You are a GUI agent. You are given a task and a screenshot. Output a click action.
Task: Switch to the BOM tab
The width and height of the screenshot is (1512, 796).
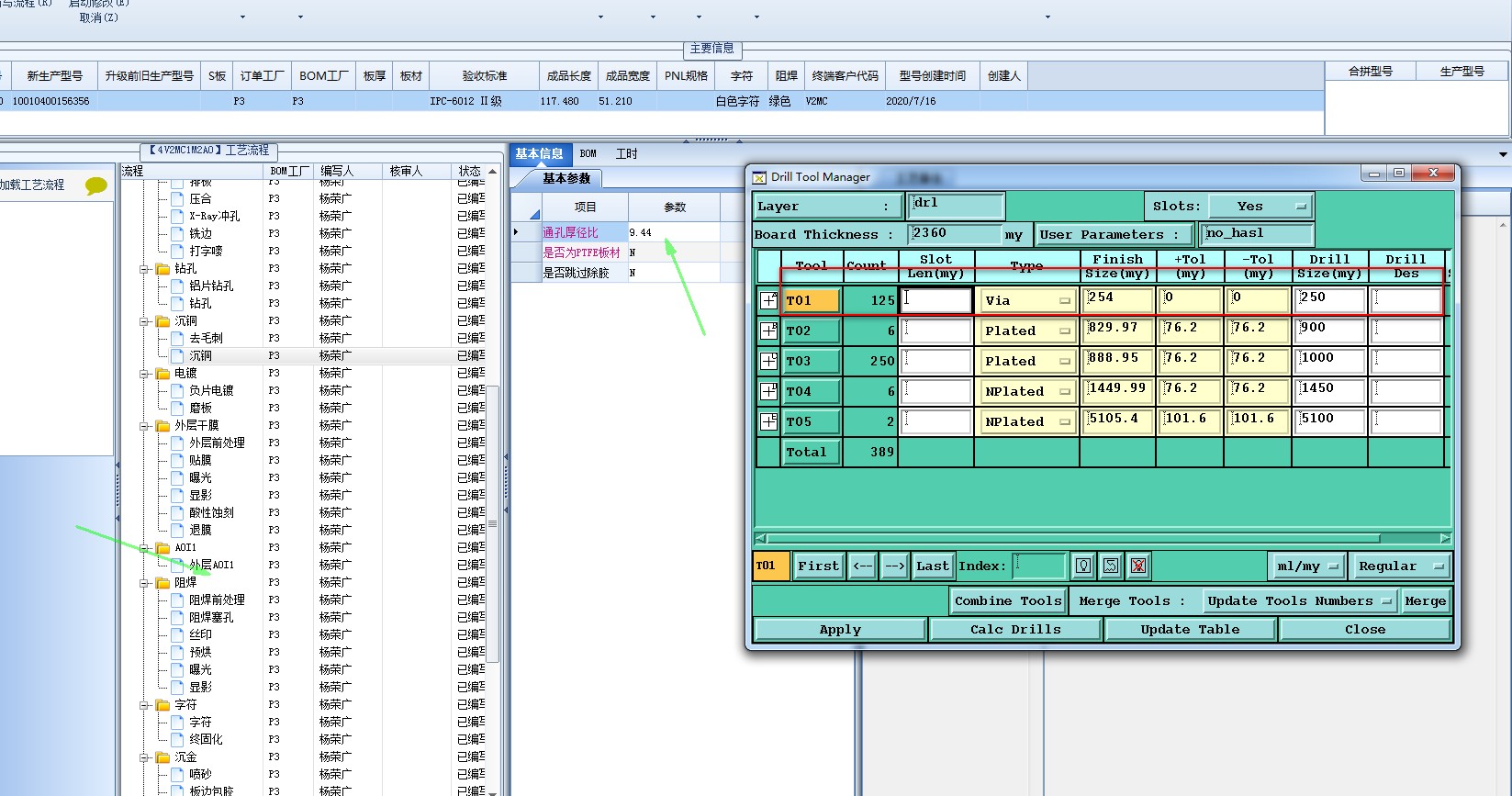[588, 153]
